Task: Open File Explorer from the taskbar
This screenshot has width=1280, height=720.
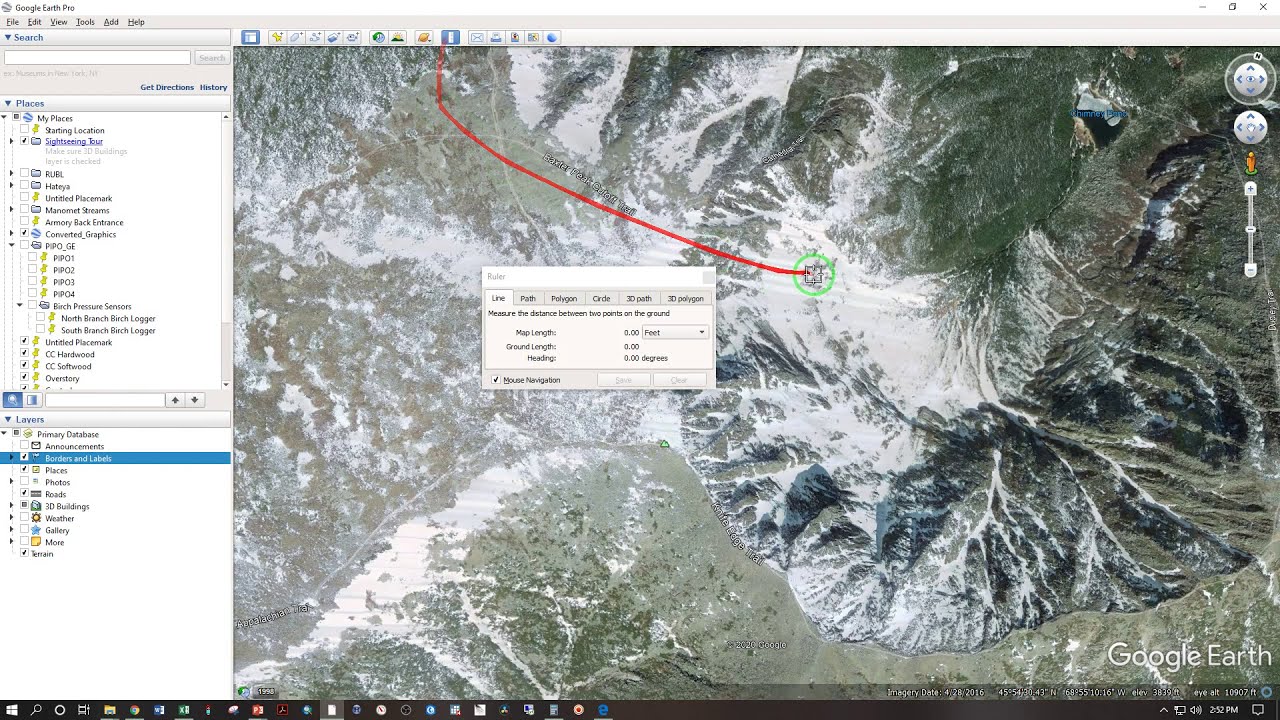Action: 109,710
